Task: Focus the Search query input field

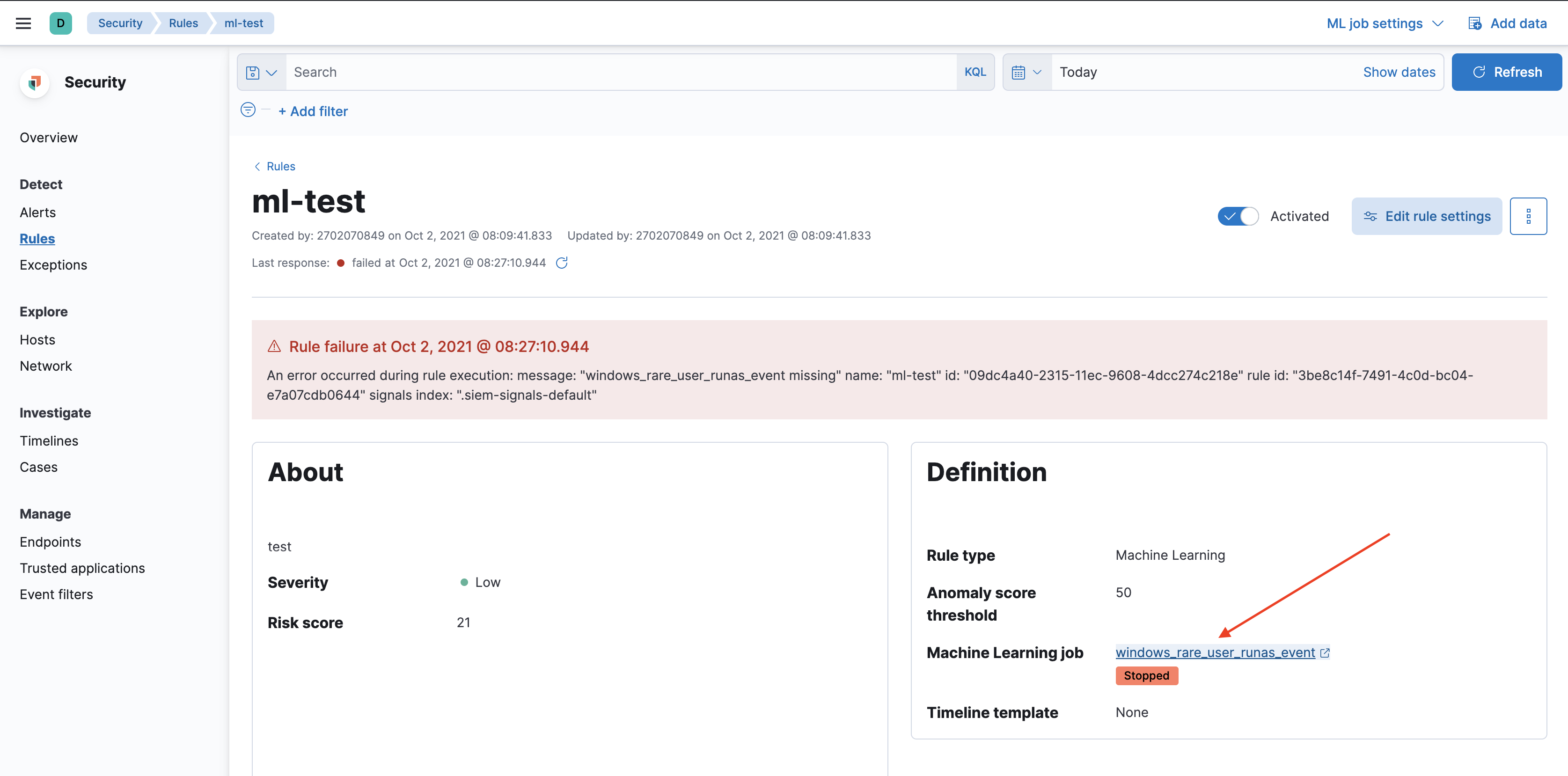Action: [x=621, y=72]
